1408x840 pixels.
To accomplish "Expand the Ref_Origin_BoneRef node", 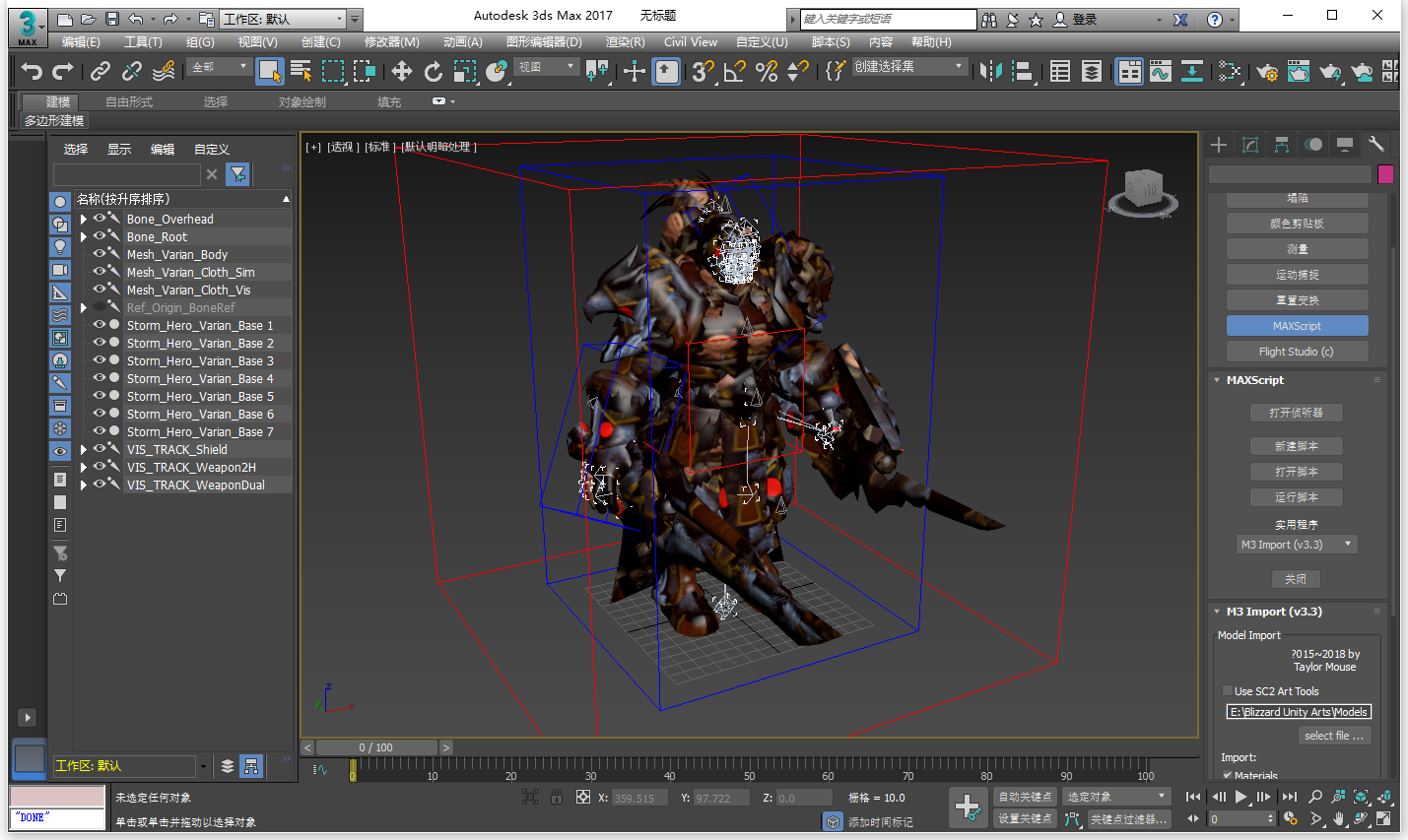I will 84,307.
